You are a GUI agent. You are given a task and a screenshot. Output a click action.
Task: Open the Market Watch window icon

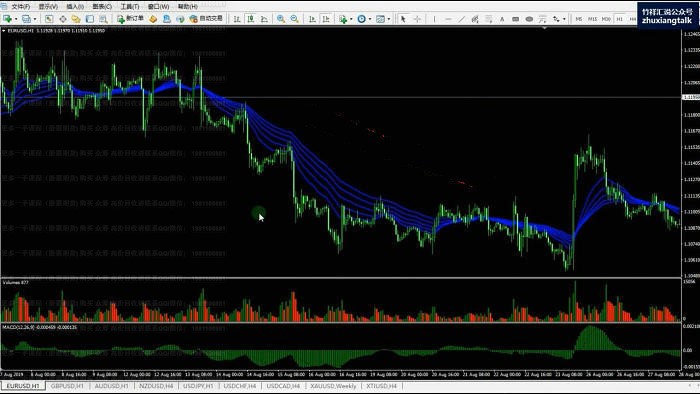(x=49, y=19)
